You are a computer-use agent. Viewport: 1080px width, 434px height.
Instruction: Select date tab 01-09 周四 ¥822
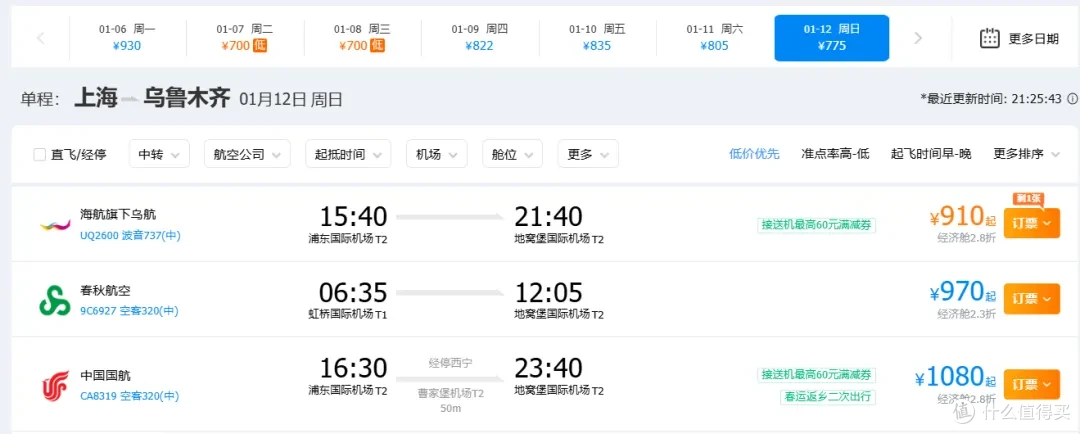[x=479, y=38]
